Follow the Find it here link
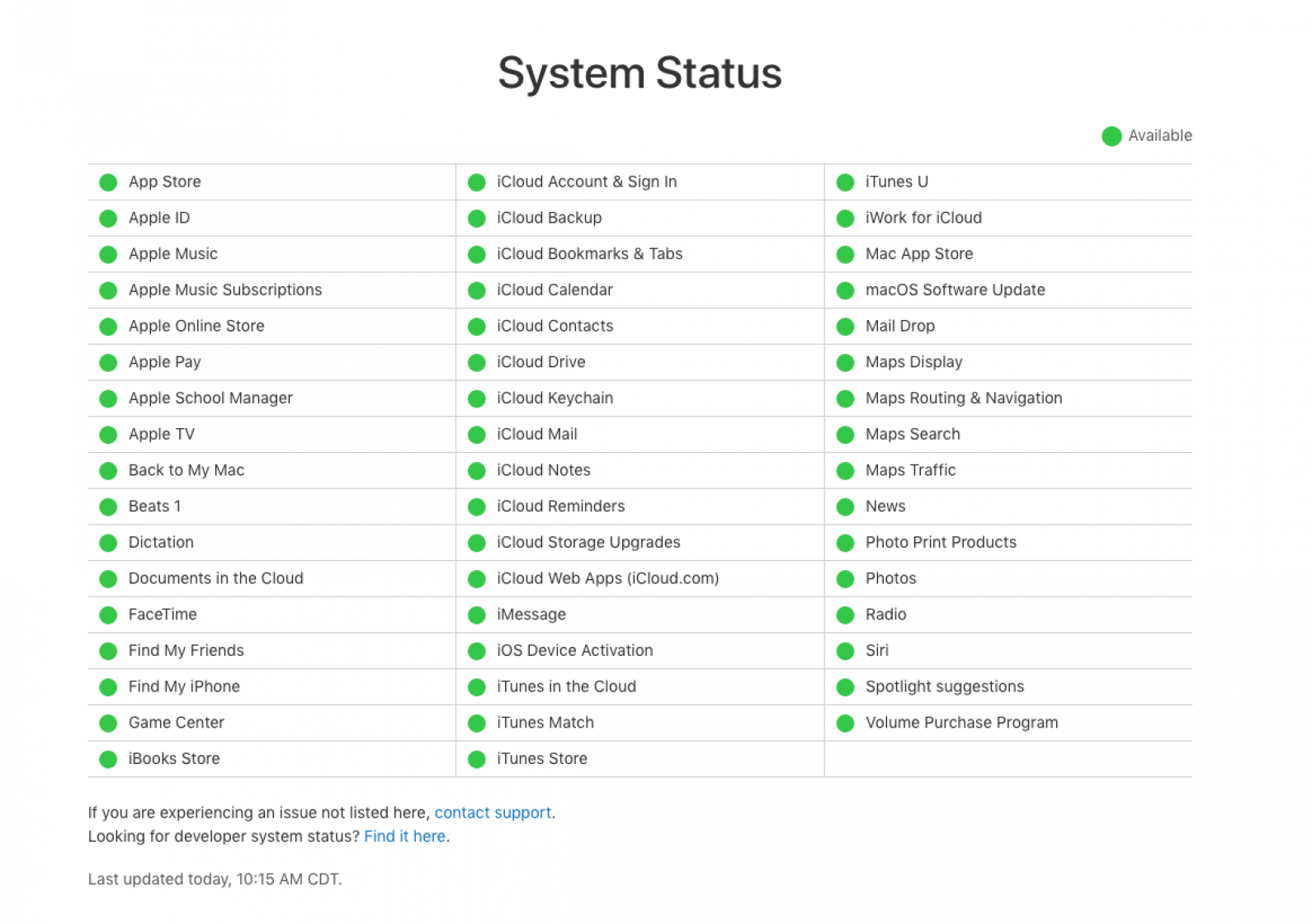The width and height of the screenshot is (1312, 924). [x=405, y=837]
